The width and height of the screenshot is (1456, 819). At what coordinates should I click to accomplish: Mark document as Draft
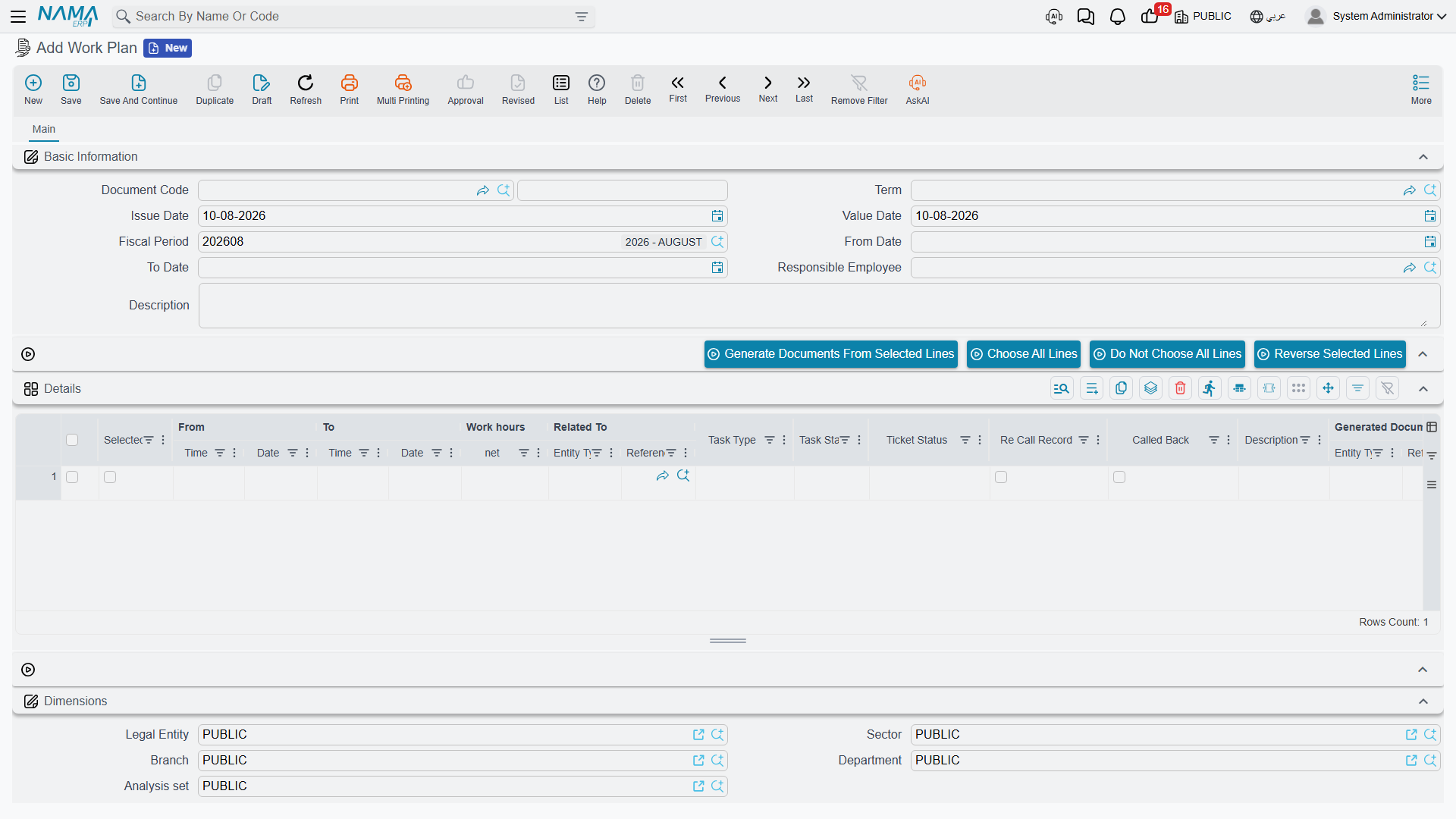(262, 89)
